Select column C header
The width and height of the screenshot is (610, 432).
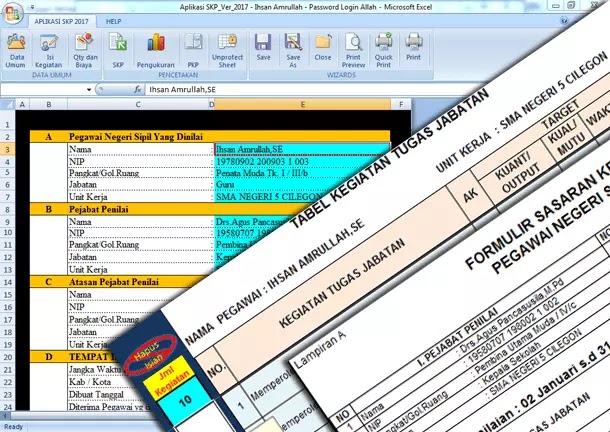[138, 104]
